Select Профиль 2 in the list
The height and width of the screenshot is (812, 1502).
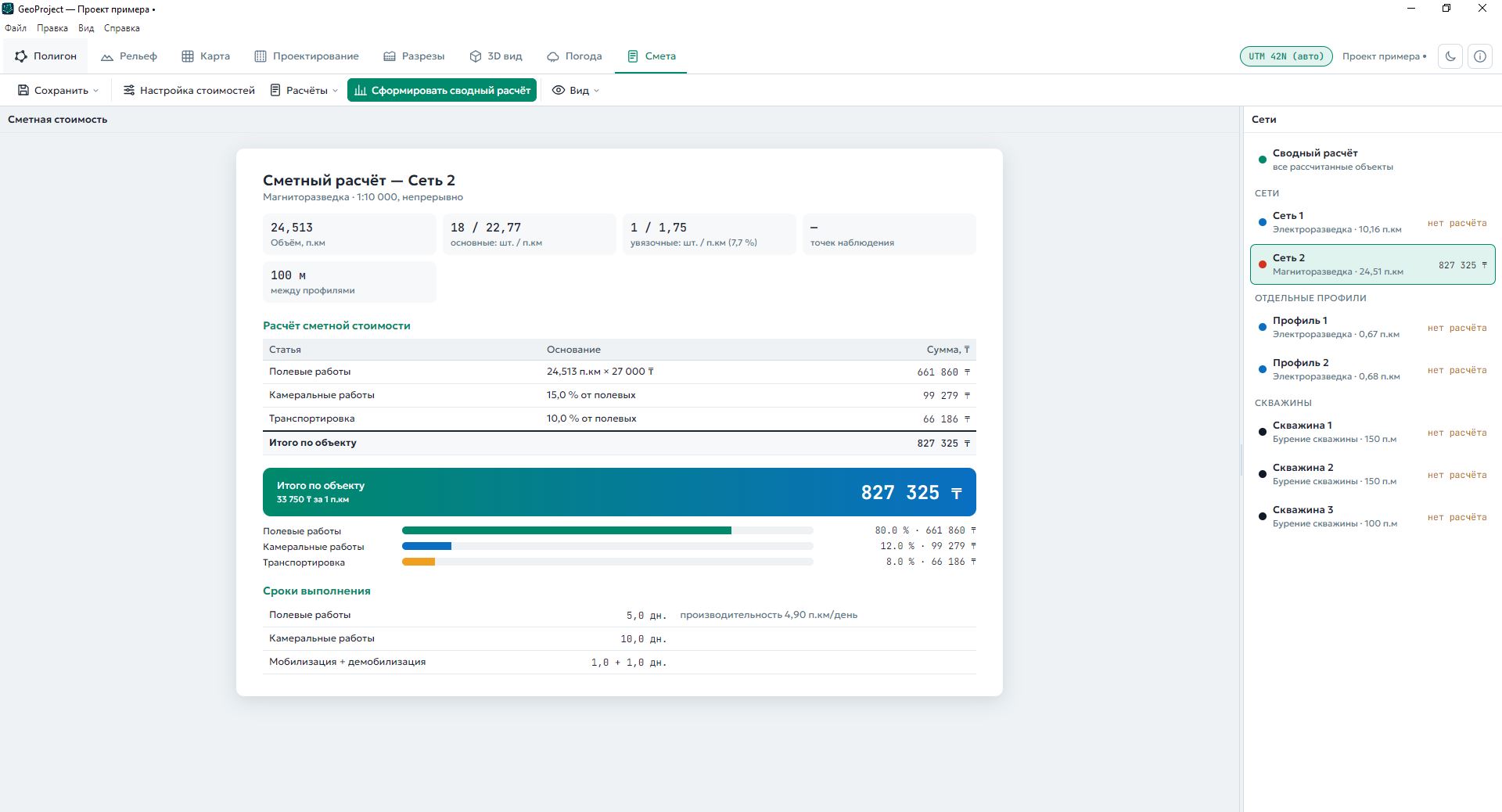(1373, 369)
